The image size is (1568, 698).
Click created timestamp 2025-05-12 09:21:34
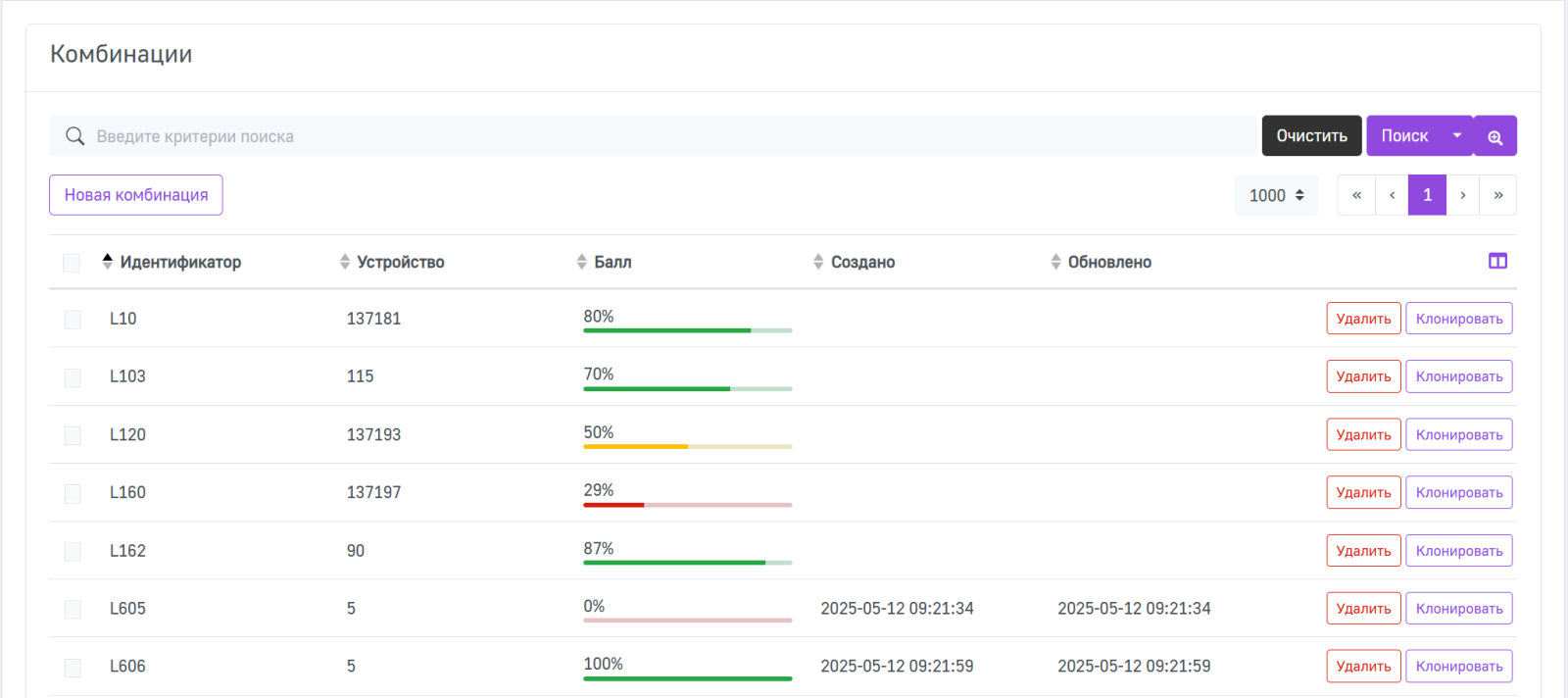pos(897,608)
